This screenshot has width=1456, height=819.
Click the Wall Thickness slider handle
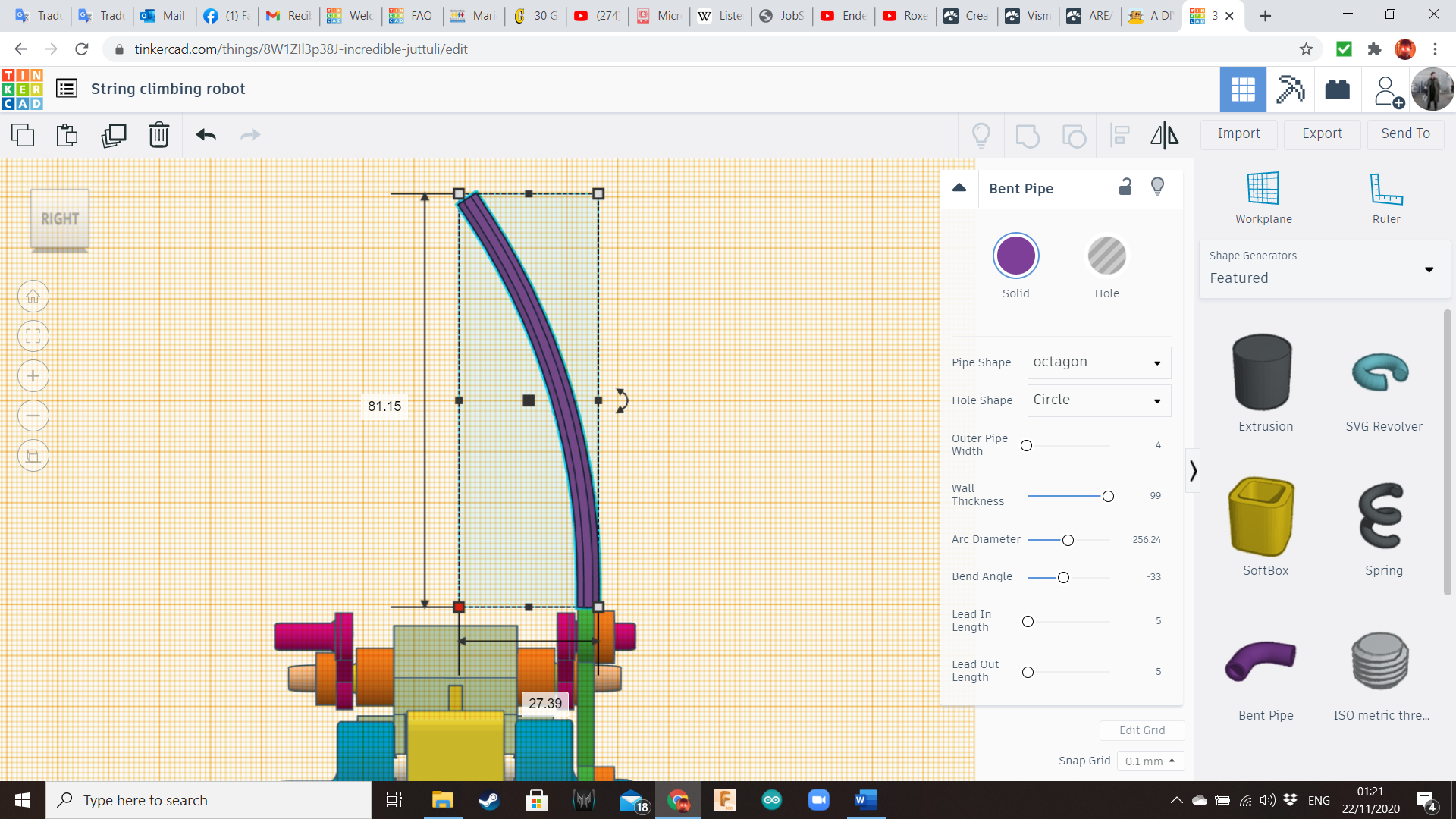[x=1108, y=497]
